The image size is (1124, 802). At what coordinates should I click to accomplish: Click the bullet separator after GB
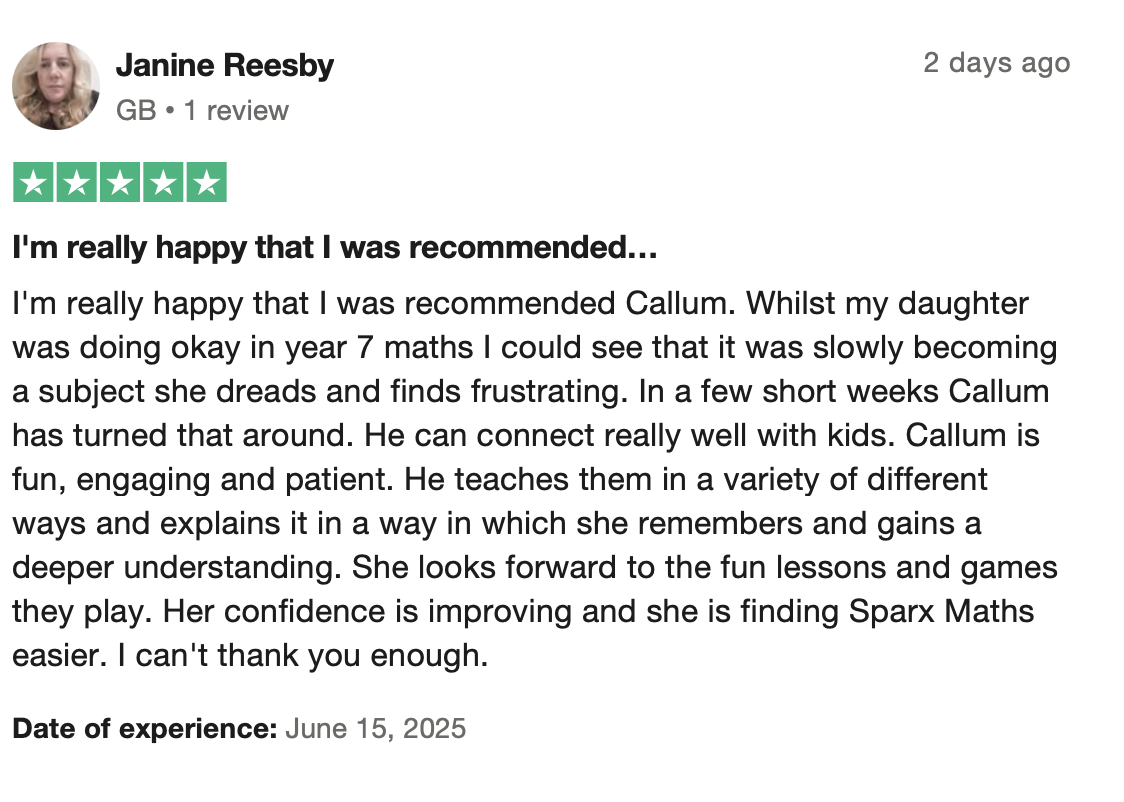pos(170,111)
